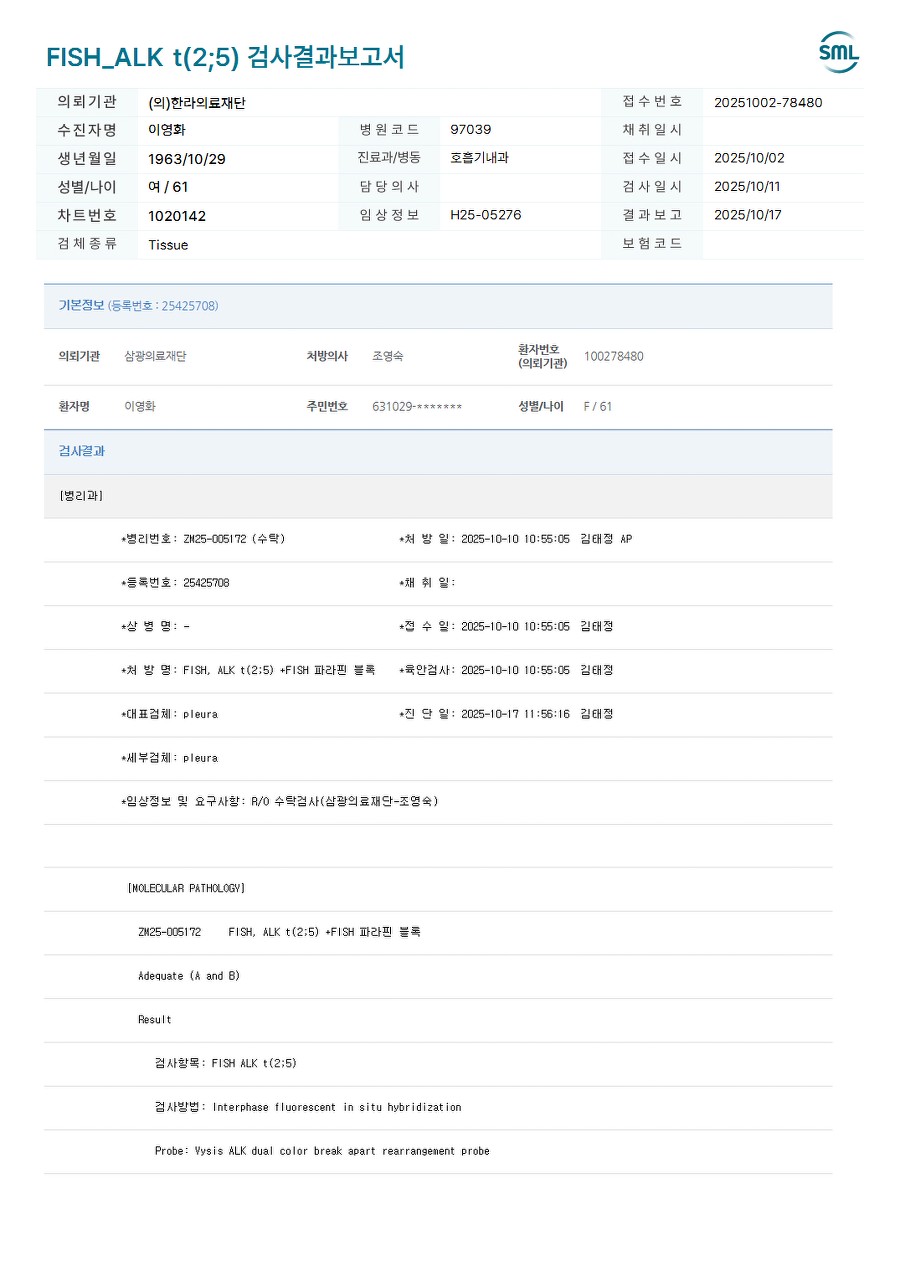
Task: Click the 진단일 timestamp 2025-10-17 11:56:16
Action: (x=515, y=714)
